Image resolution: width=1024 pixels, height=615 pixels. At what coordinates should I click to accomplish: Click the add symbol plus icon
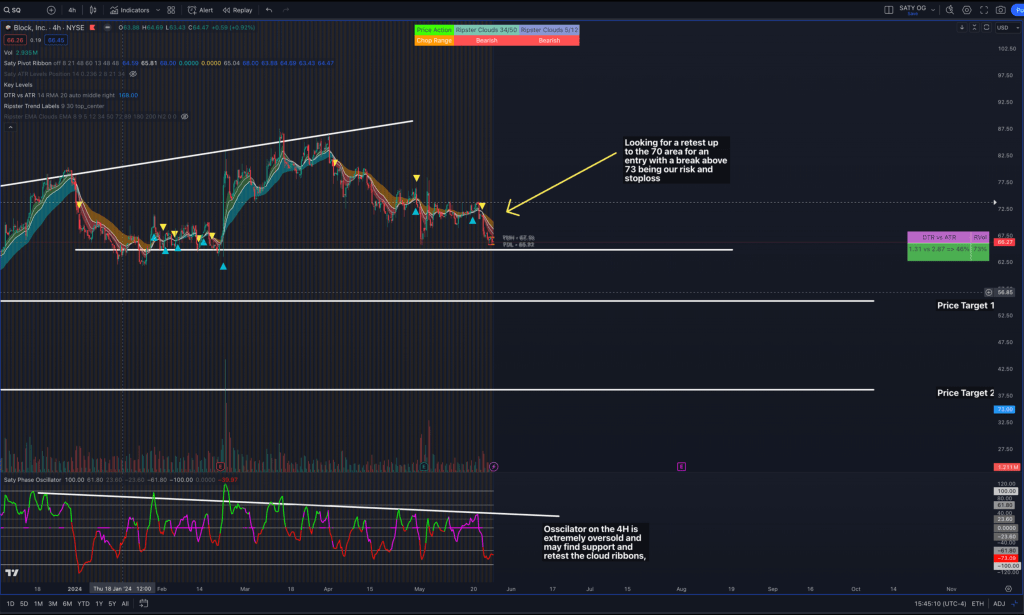(x=51, y=10)
